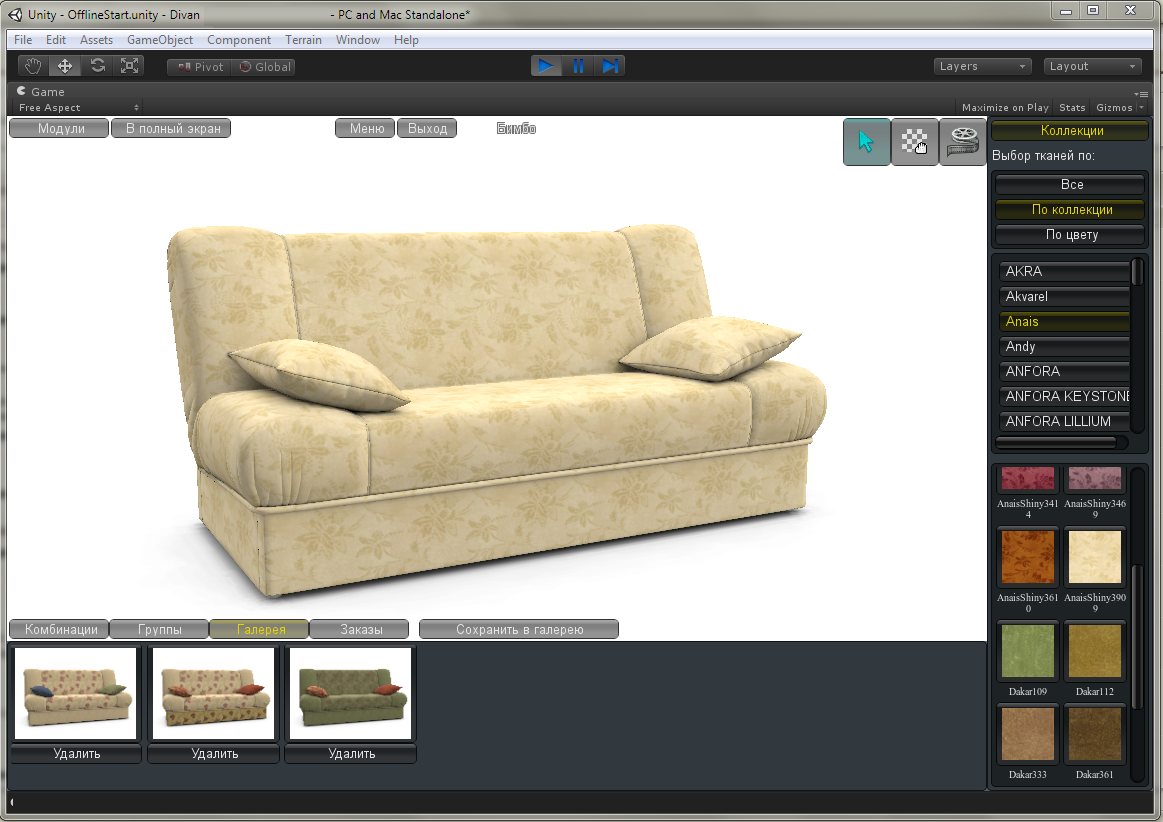The width and height of the screenshot is (1163, 822).
Task: Expand the Free Aspect dropdown
Action: tap(78, 108)
